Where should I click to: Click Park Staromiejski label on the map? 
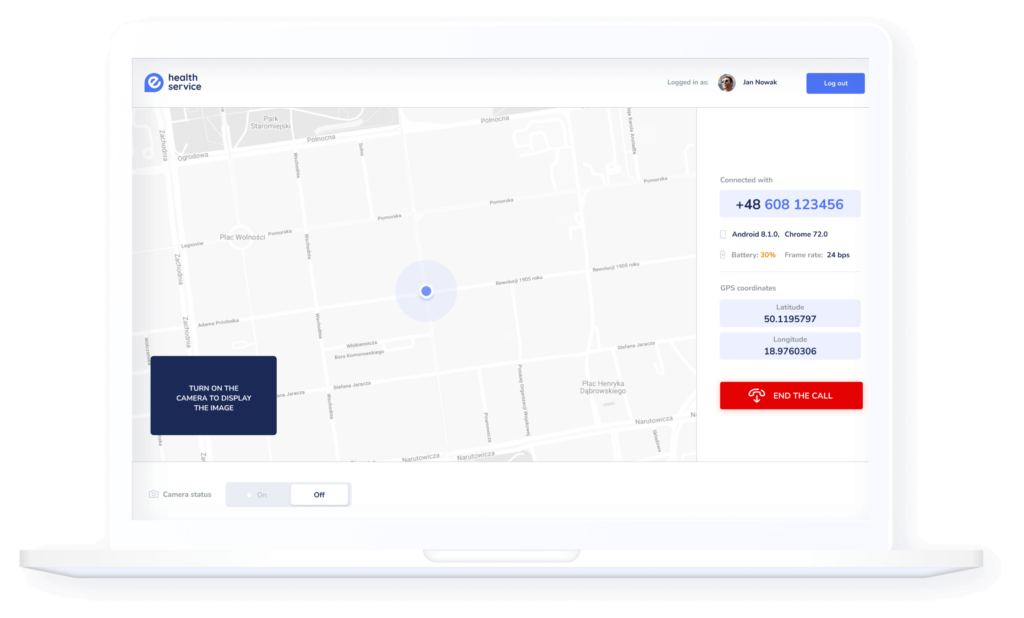[x=270, y=122]
